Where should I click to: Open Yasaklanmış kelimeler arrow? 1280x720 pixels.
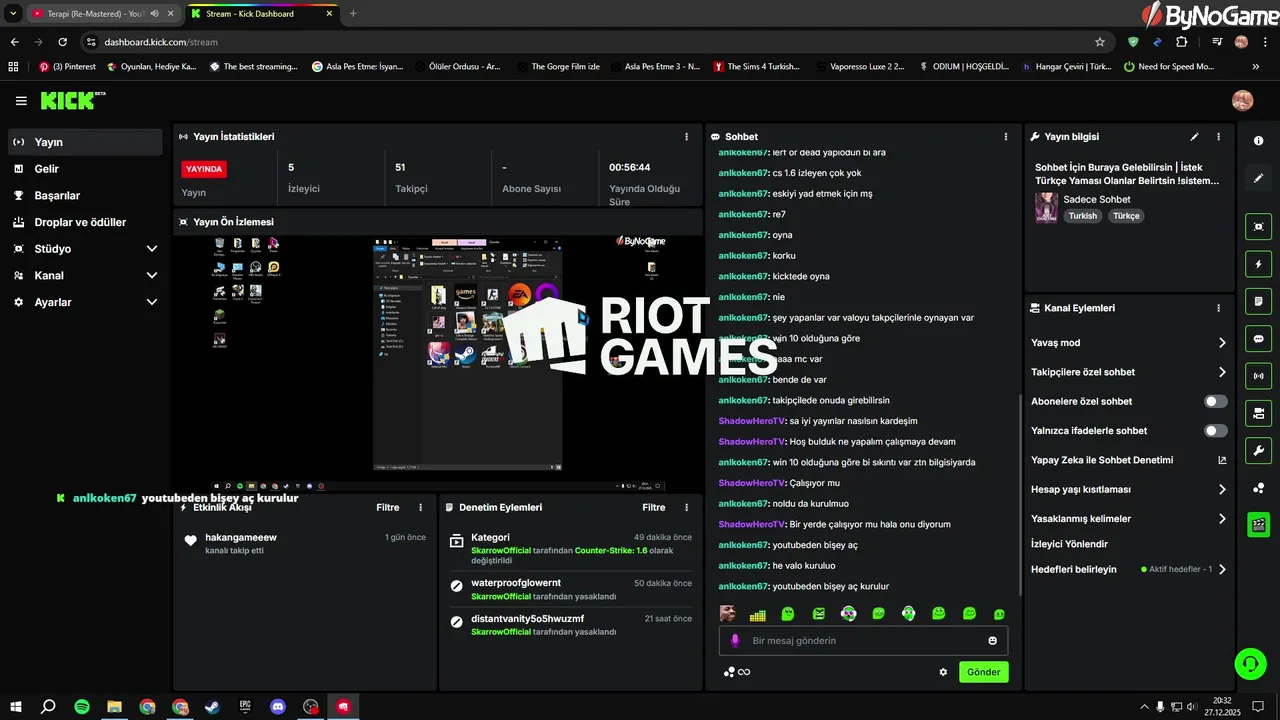1222,519
